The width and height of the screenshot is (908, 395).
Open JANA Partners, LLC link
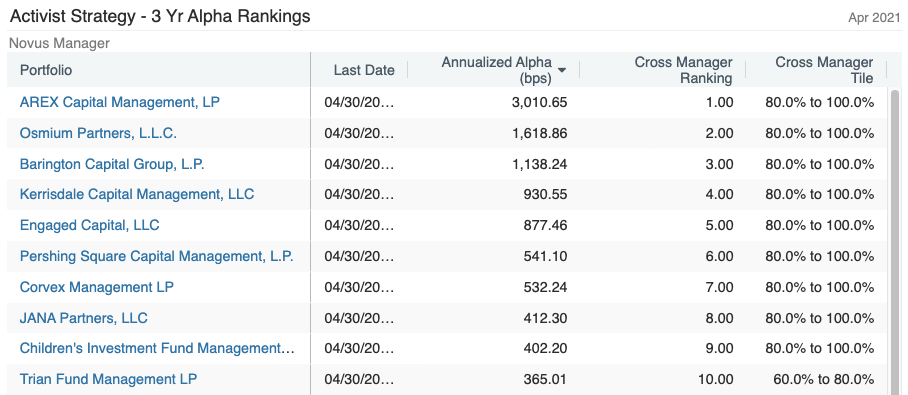84,318
